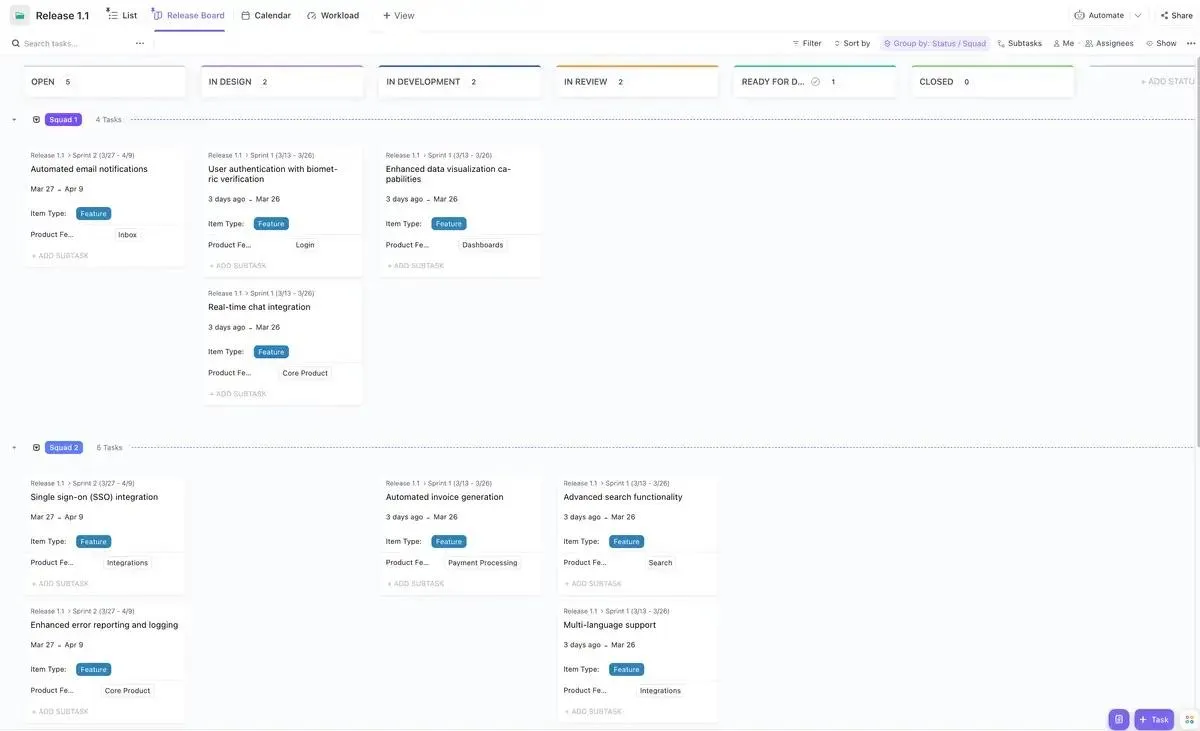This screenshot has height=731, width=1200.
Task: Click Feature tag on Real-time chat integration
Action: [x=271, y=352]
